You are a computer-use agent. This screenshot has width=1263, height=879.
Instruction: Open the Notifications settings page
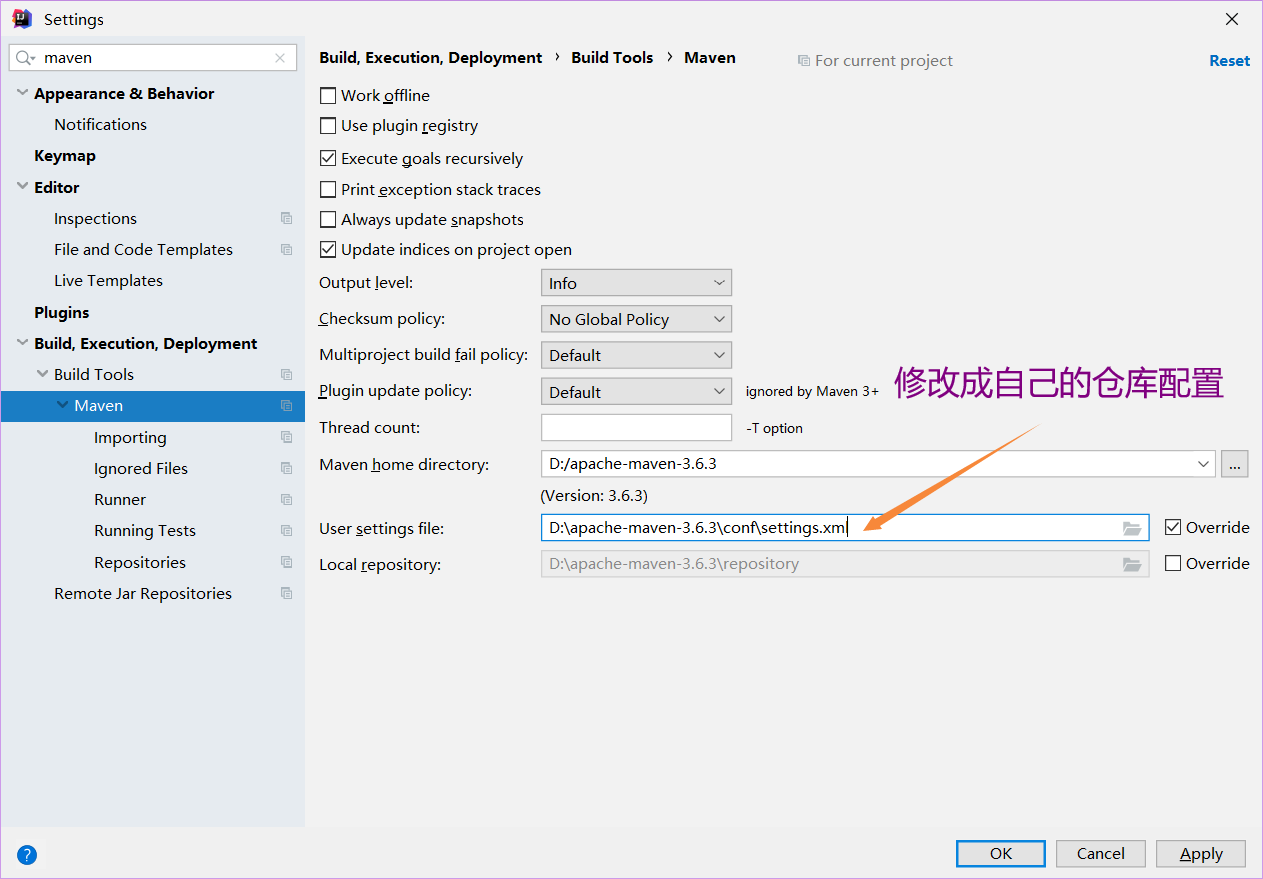[x=100, y=124]
